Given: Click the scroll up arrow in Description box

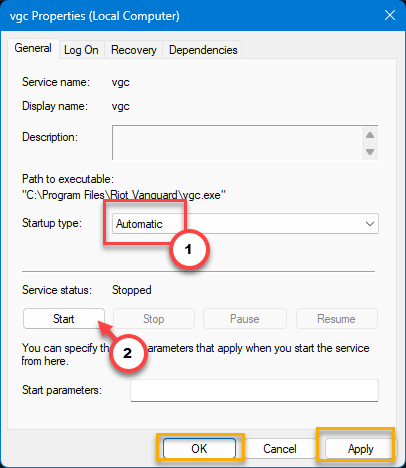Looking at the screenshot, I should coord(370,135).
